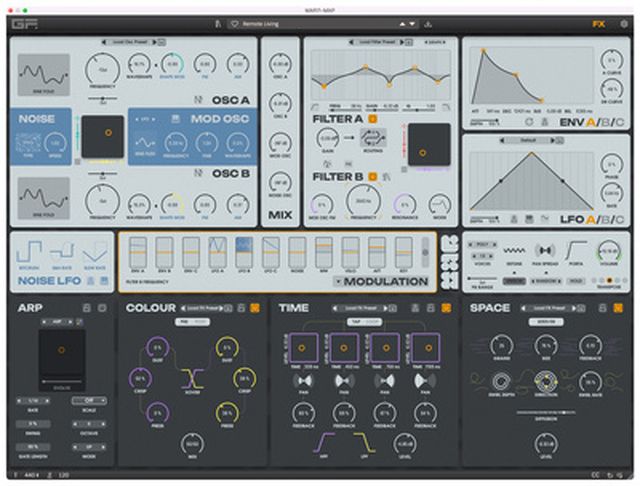Switch to LFO C tab
Viewport: 640px width, 486px height.
point(620,219)
